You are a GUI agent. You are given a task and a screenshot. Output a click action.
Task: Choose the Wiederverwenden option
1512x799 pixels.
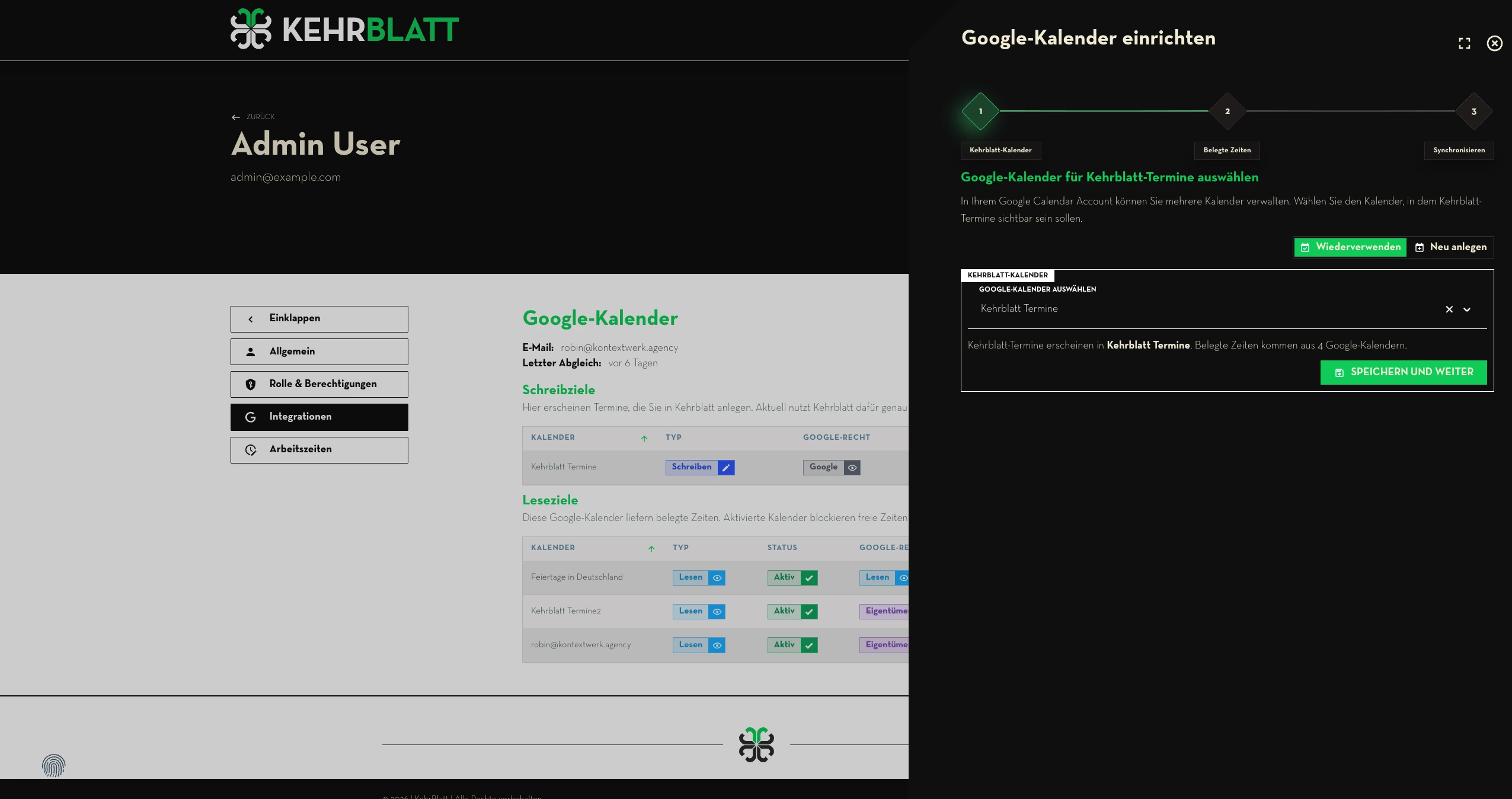1350,247
